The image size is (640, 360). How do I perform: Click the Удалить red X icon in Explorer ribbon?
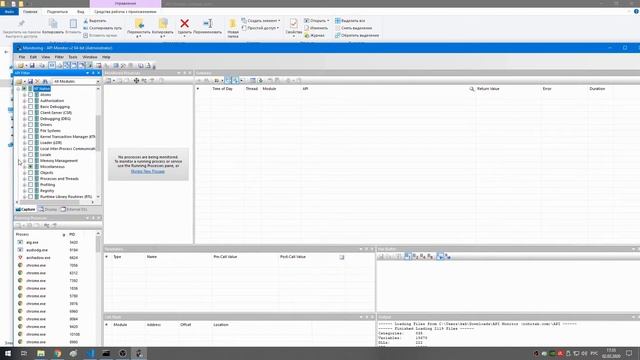click(184, 24)
